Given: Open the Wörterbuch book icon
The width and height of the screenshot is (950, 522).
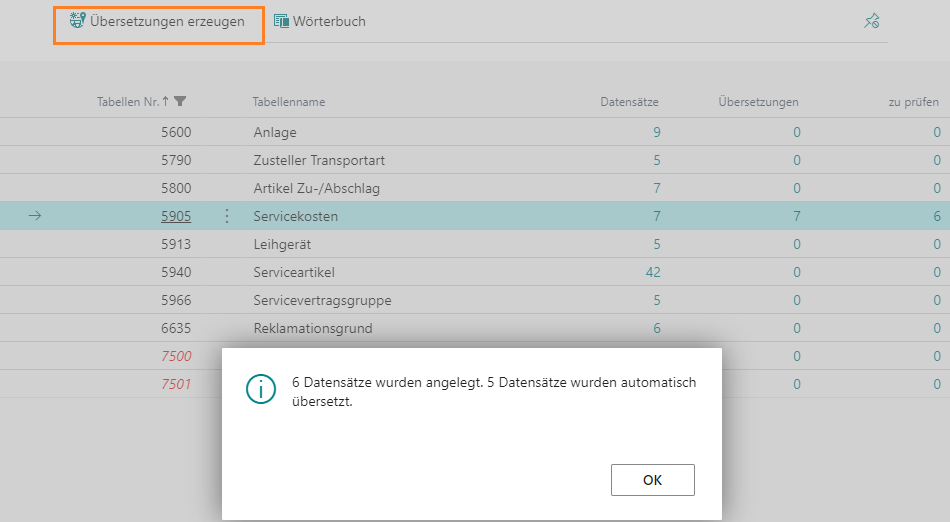Looking at the screenshot, I should pyautogui.click(x=281, y=21).
